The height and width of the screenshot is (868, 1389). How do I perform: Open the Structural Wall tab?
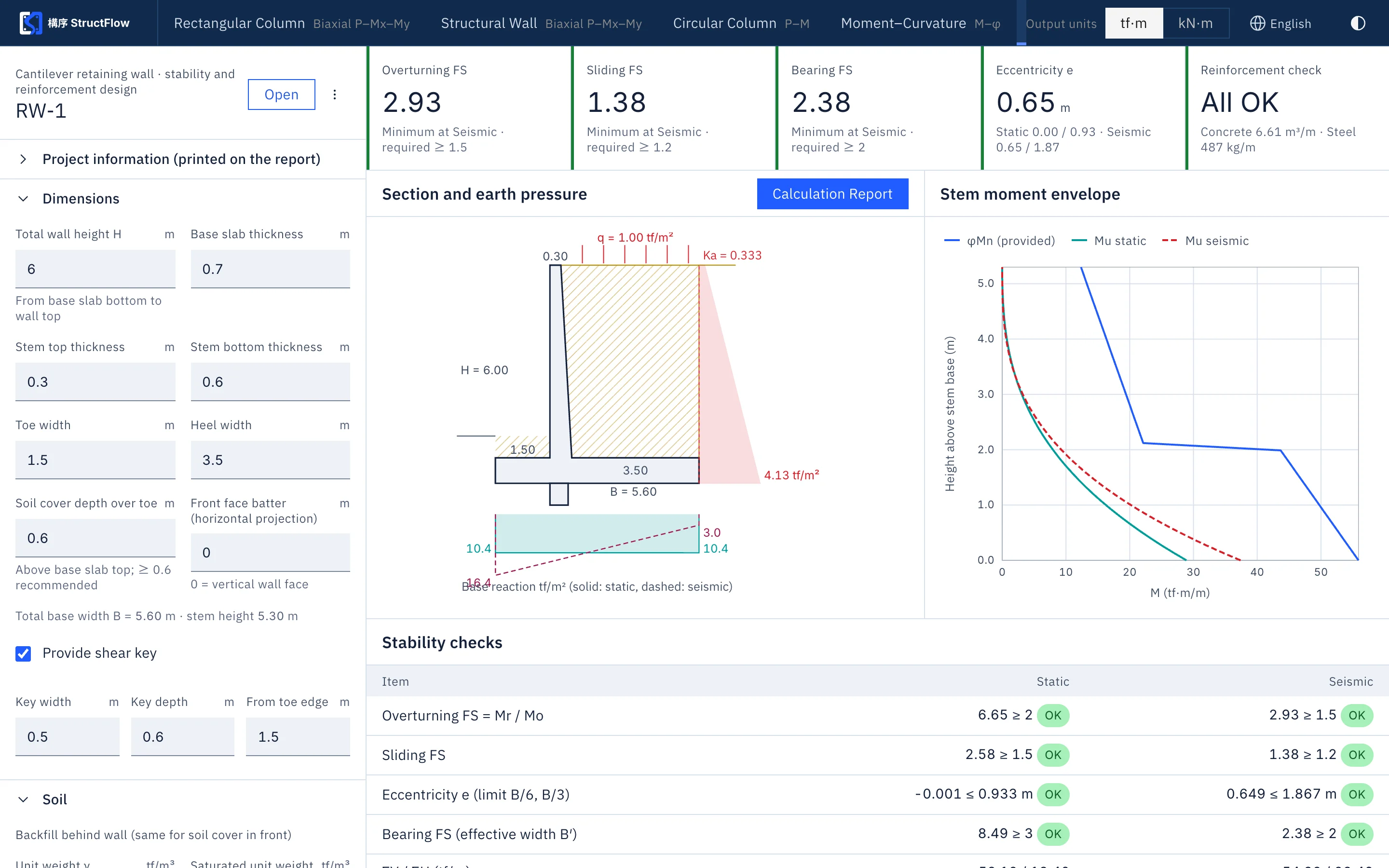click(541, 23)
